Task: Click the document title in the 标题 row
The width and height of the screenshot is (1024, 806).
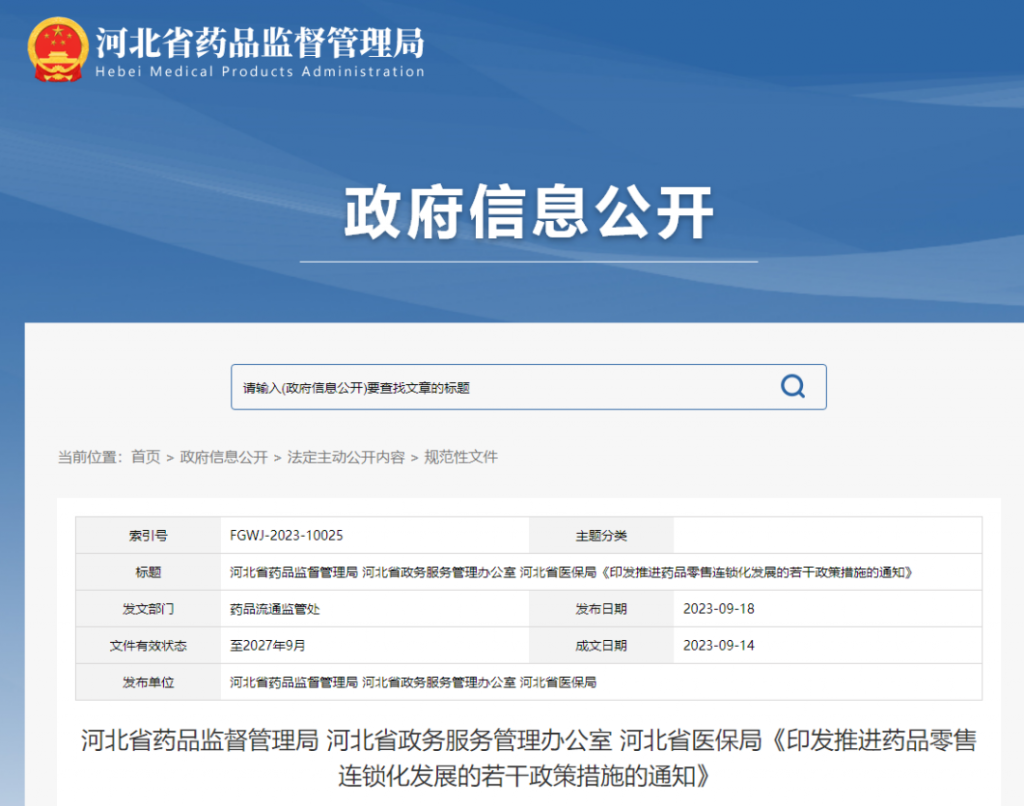Action: [572, 572]
